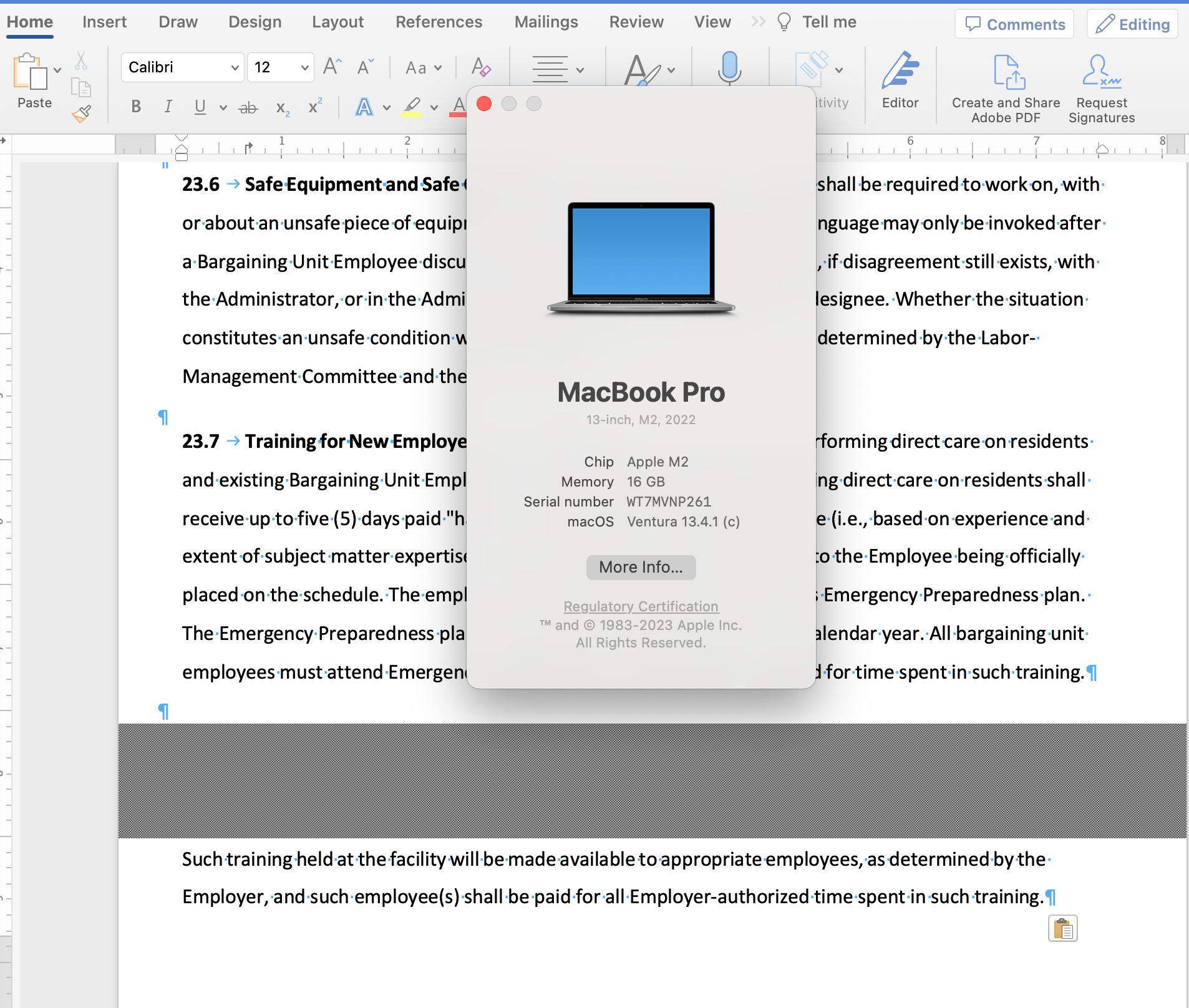Toggle Strikethrough formatting
Screen dimensions: 1189x1008
pos(248,108)
